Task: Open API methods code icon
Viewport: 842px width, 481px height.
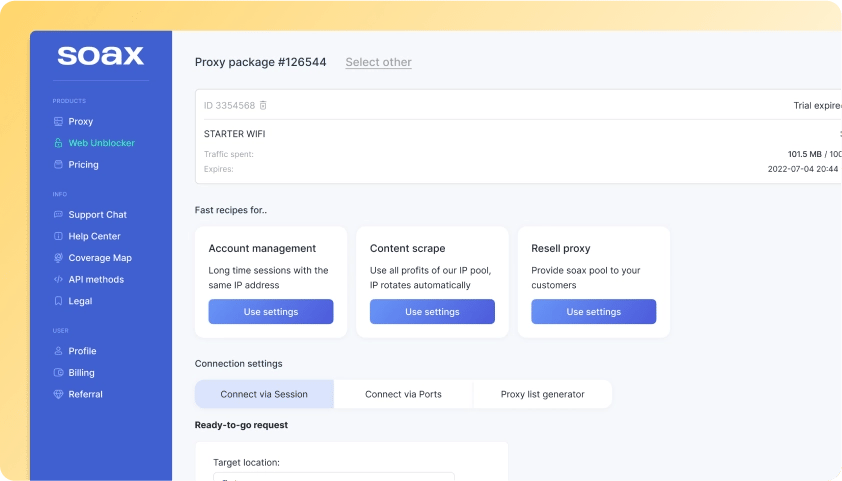Action: click(58, 280)
